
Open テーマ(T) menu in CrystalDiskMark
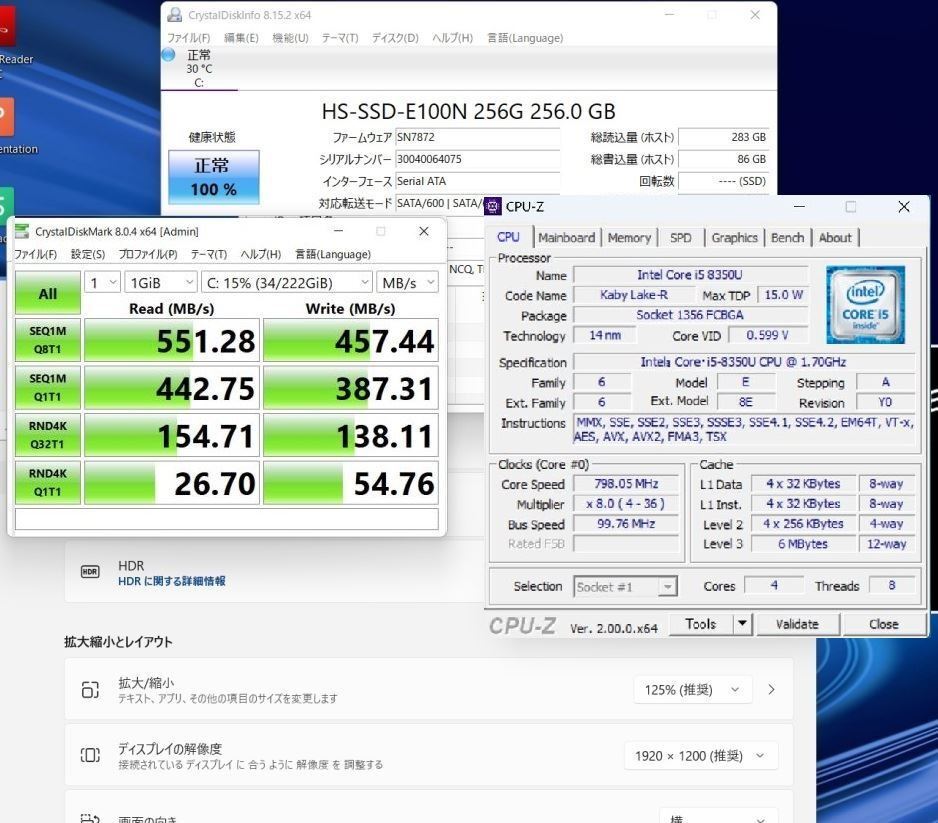(209, 254)
